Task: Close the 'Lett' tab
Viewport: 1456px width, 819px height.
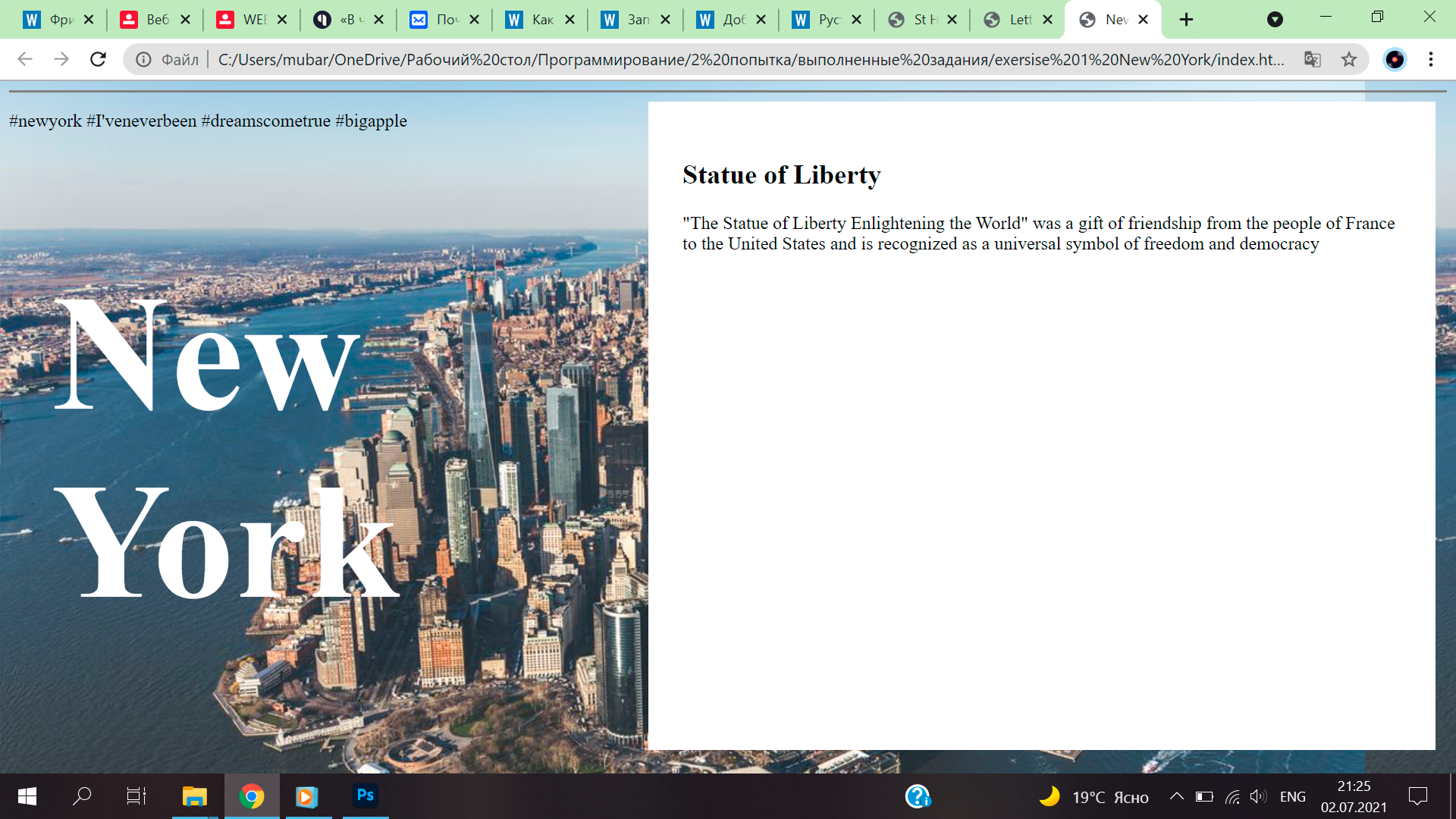Action: pos(1047,20)
